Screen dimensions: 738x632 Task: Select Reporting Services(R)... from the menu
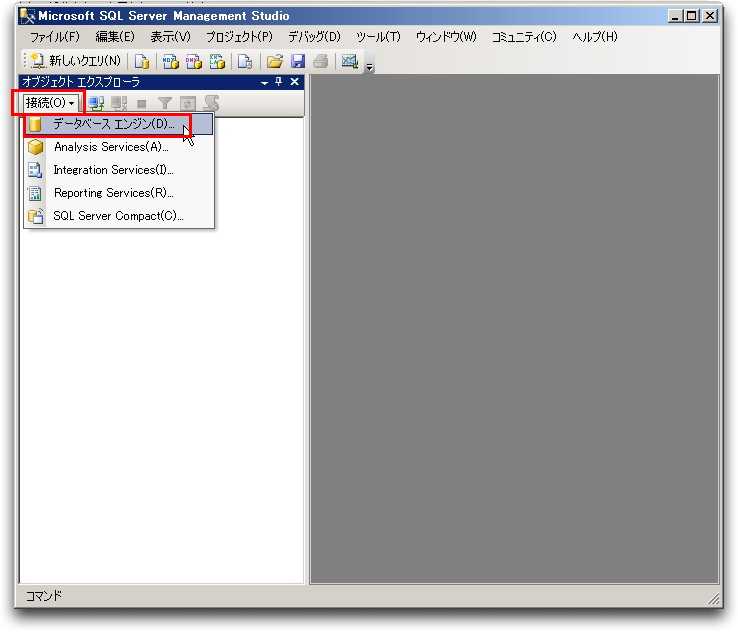pyautogui.click(x=113, y=193)
